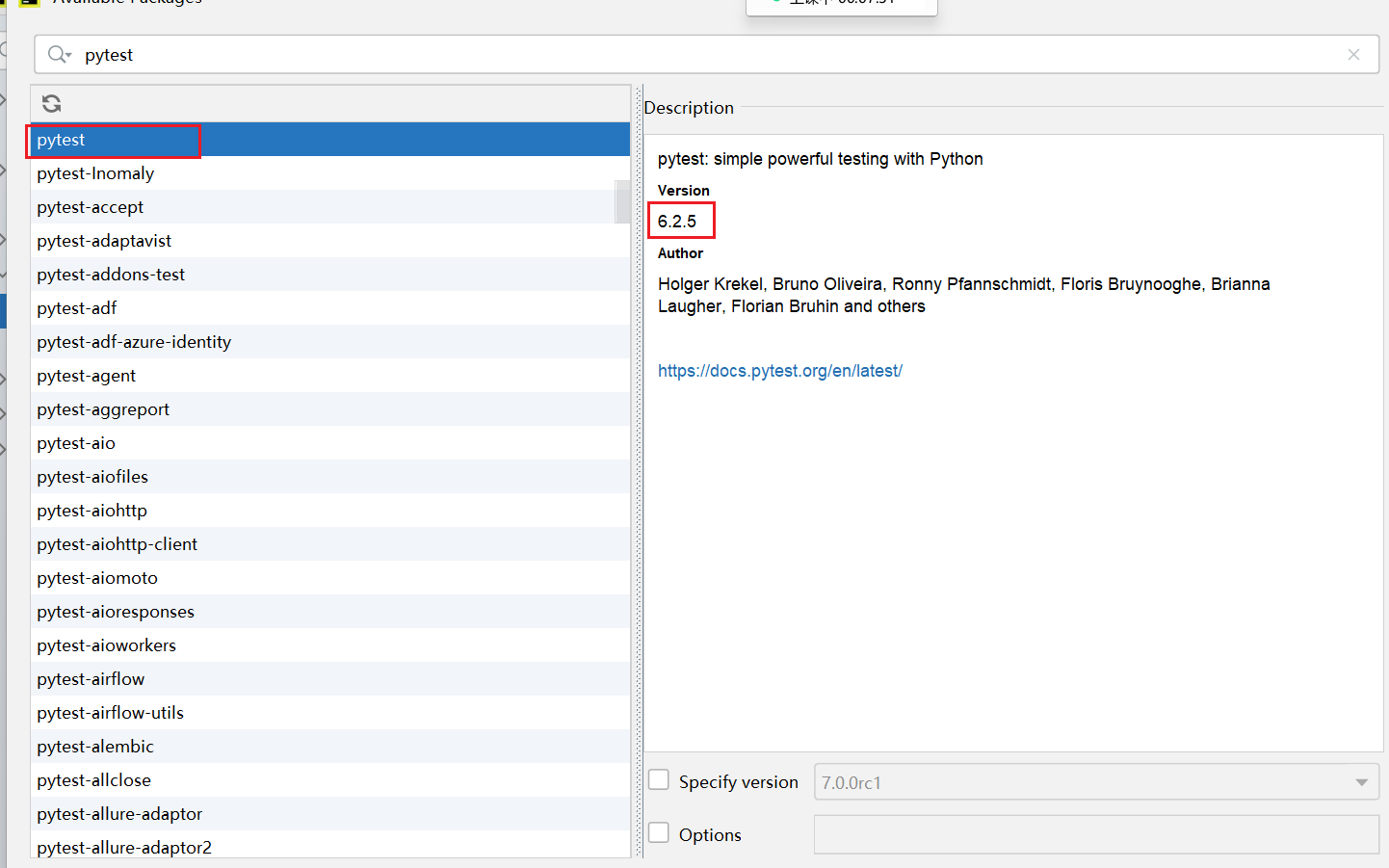1389x868 pixels.
Task: Click the package list scrollbar thumb
Action: (x=622, y=201)
